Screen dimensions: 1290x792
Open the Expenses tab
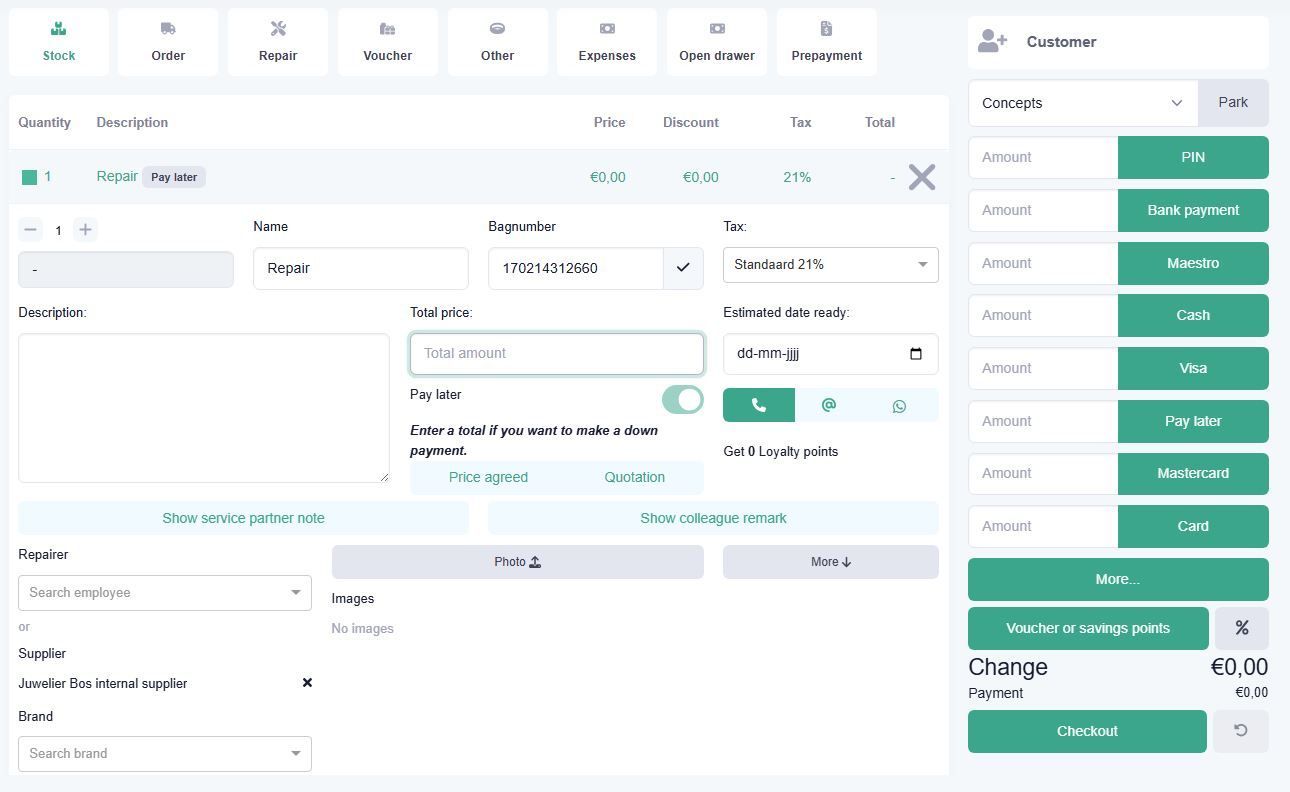[x=607, y=42]
